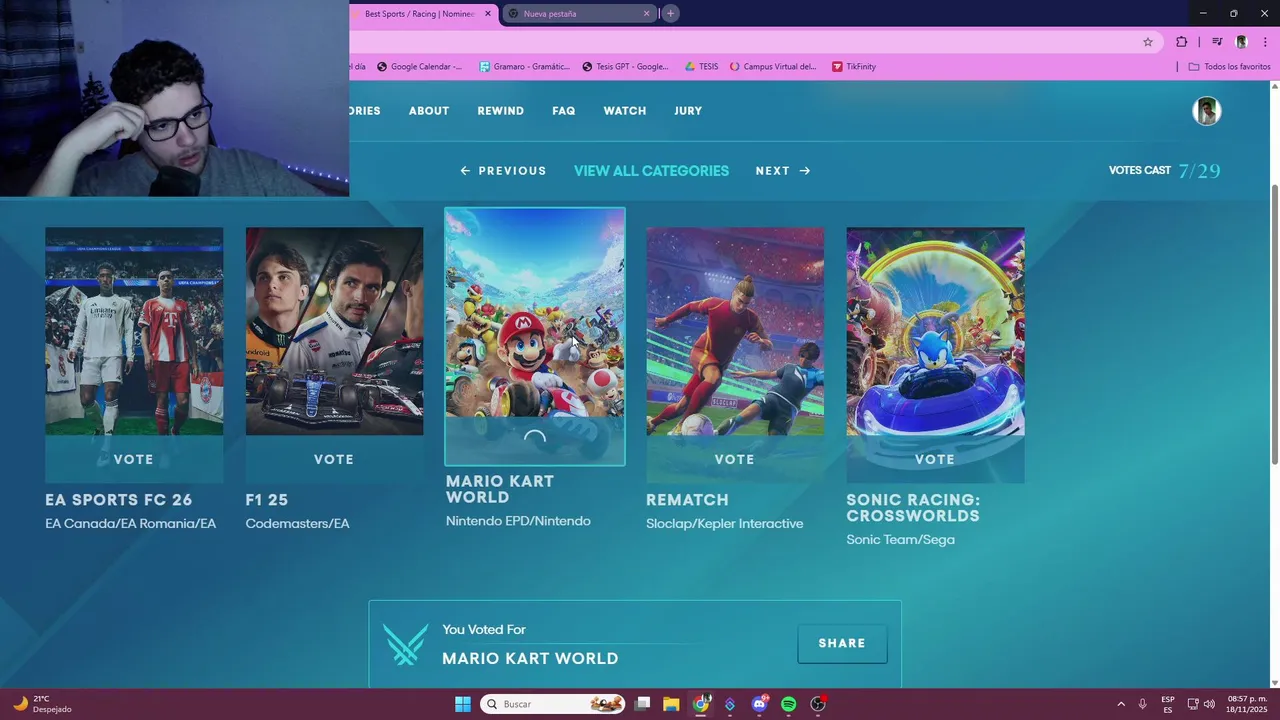
Task: Open the Chrome three-dot menu
Action: point(1265,42)
